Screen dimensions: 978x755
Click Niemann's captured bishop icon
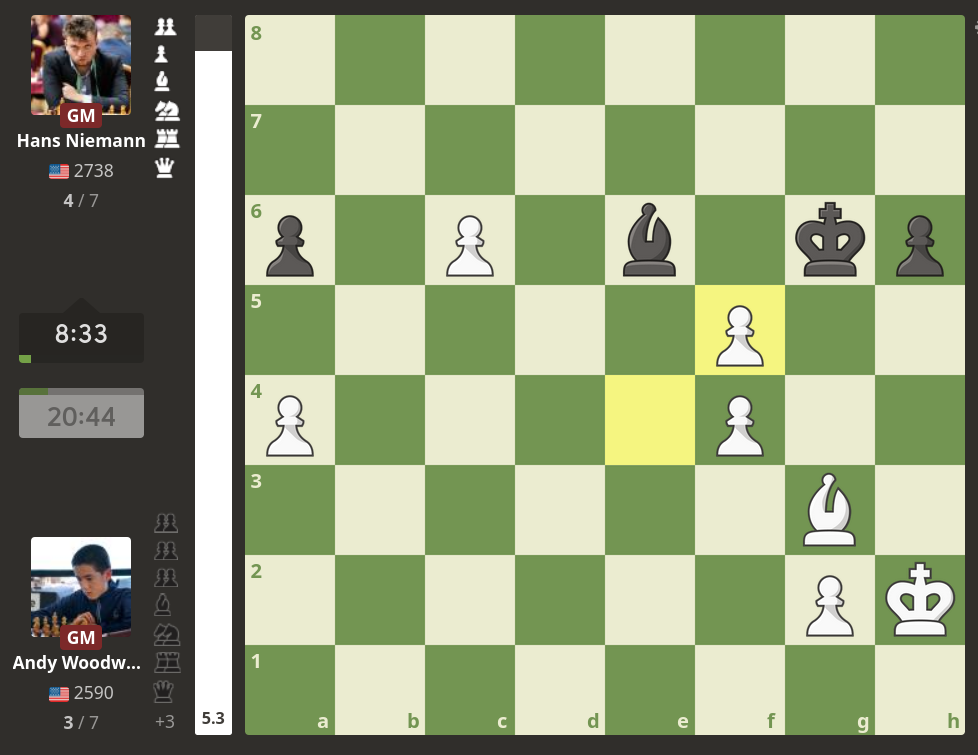tap(162, 81)
